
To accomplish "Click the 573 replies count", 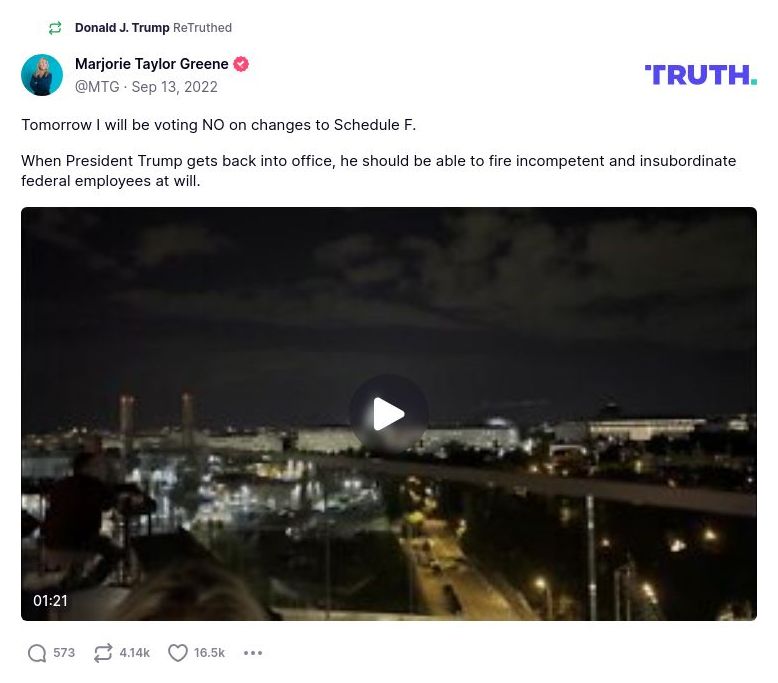I will (64, 653).
